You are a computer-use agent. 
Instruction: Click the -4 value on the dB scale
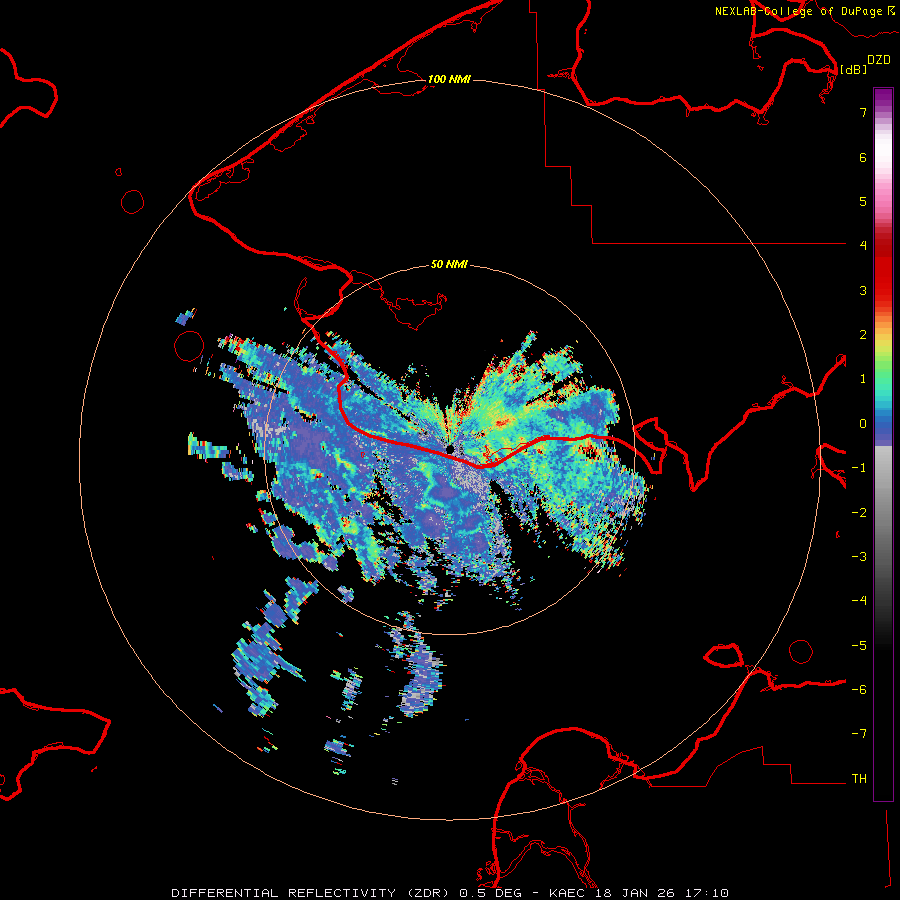tap(859, 601)
